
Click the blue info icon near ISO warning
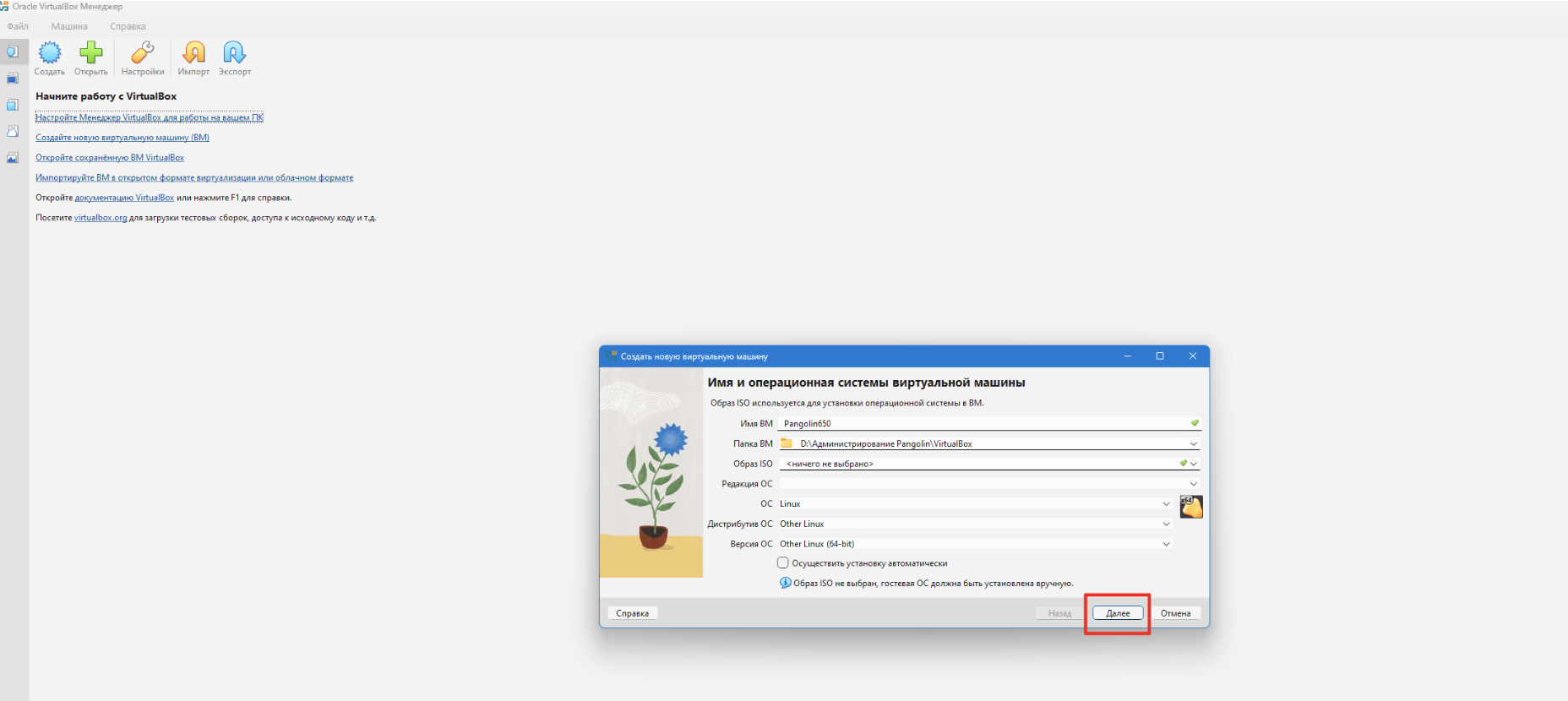(786, 583)
